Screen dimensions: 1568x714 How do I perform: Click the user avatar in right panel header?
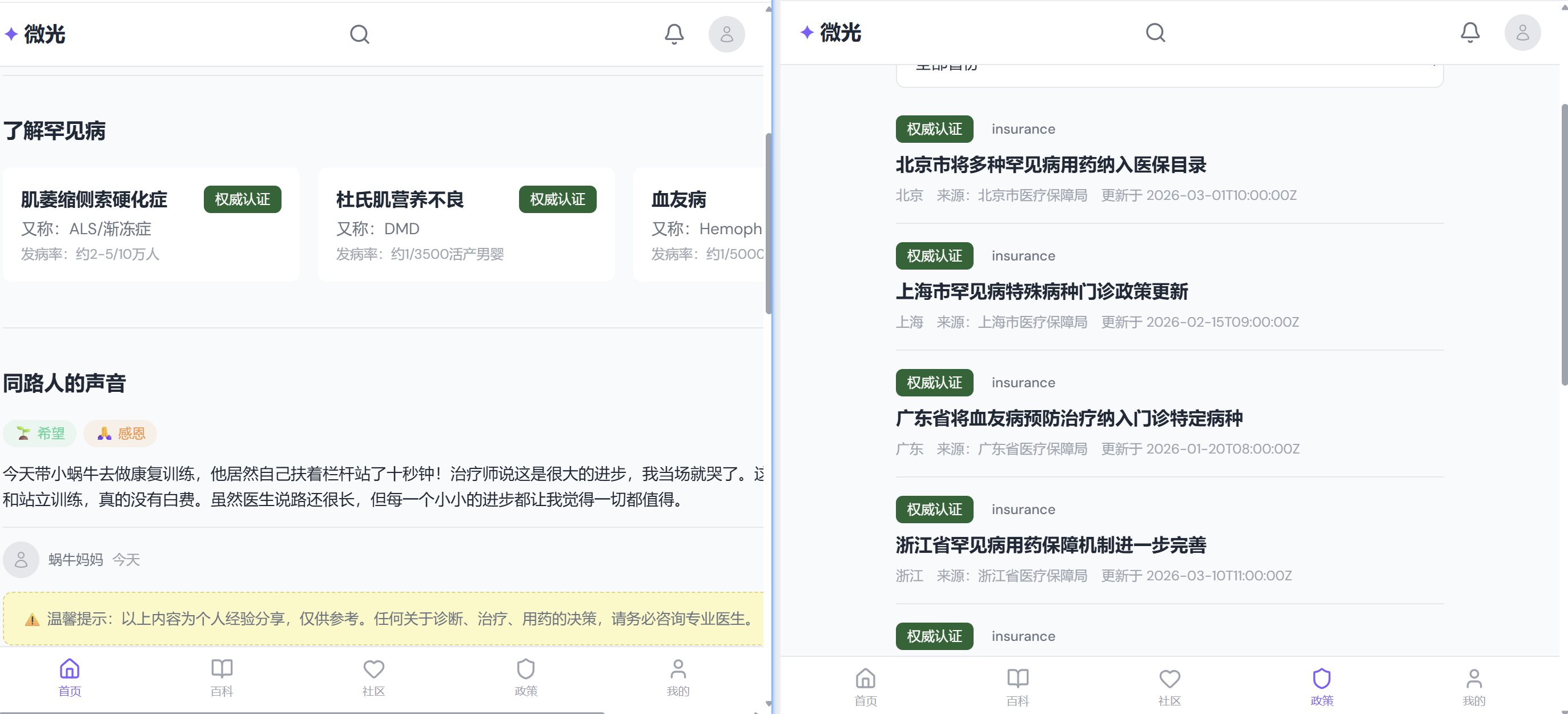click(1522, 32)
